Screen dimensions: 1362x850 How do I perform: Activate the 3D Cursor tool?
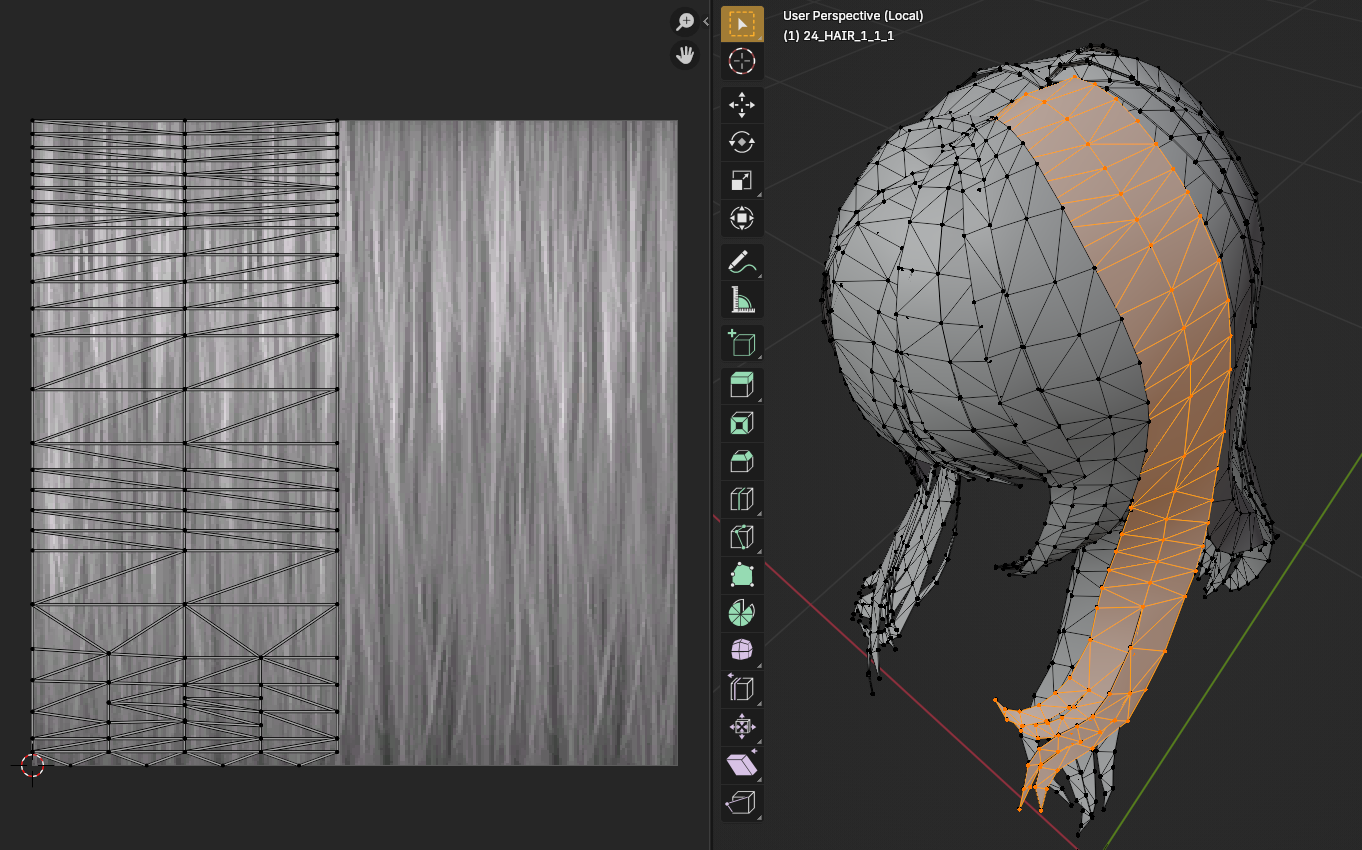tap(742, 62)
